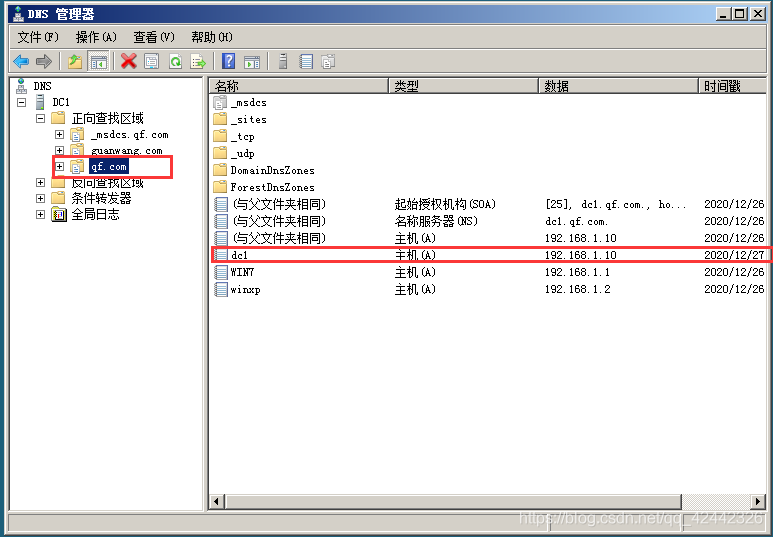The height and width of the screenshot is (537, 773).
Task: Click the server tower toolbar icon
Action: [283, 62]
